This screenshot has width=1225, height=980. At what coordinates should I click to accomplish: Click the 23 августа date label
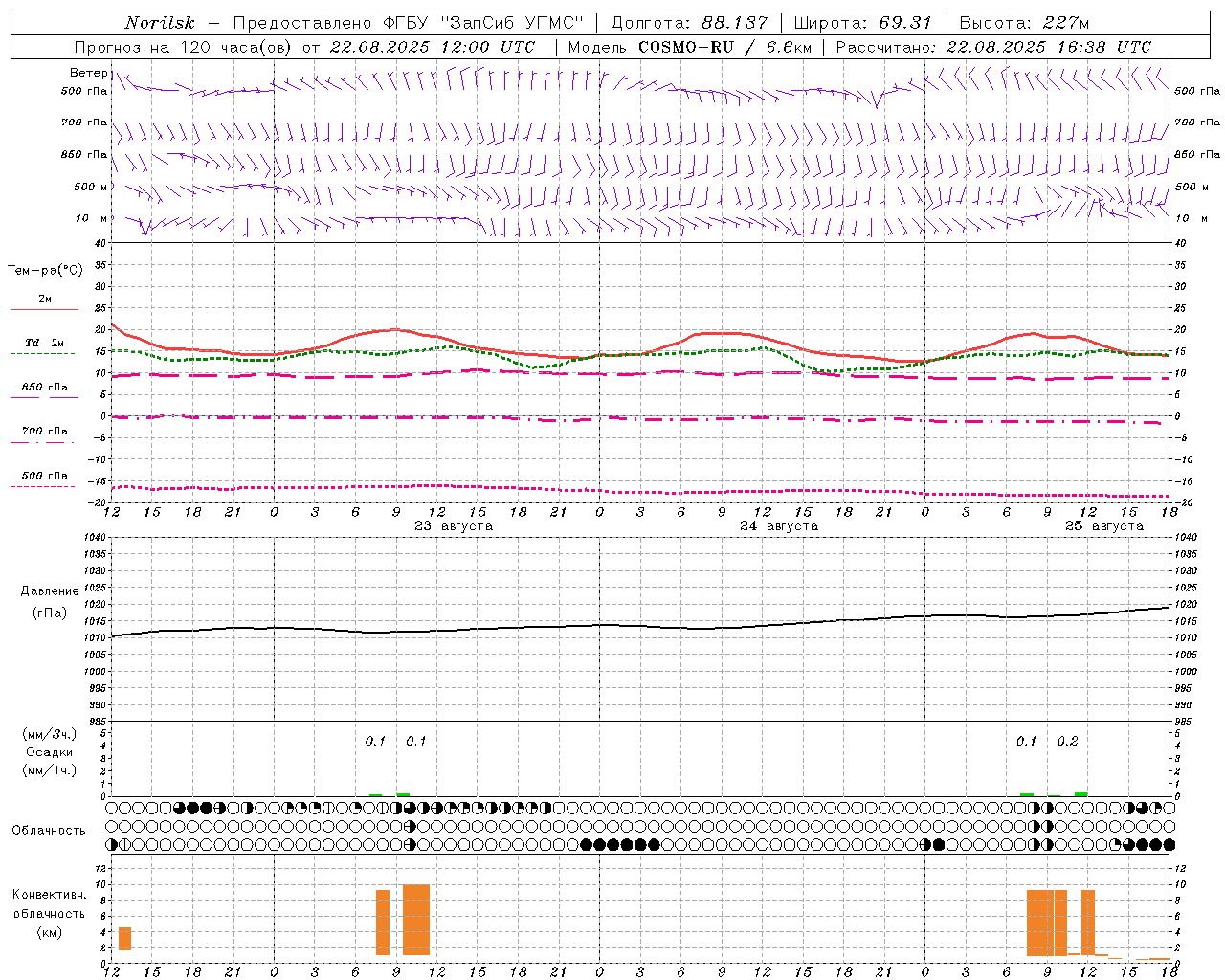click(454, 526)
